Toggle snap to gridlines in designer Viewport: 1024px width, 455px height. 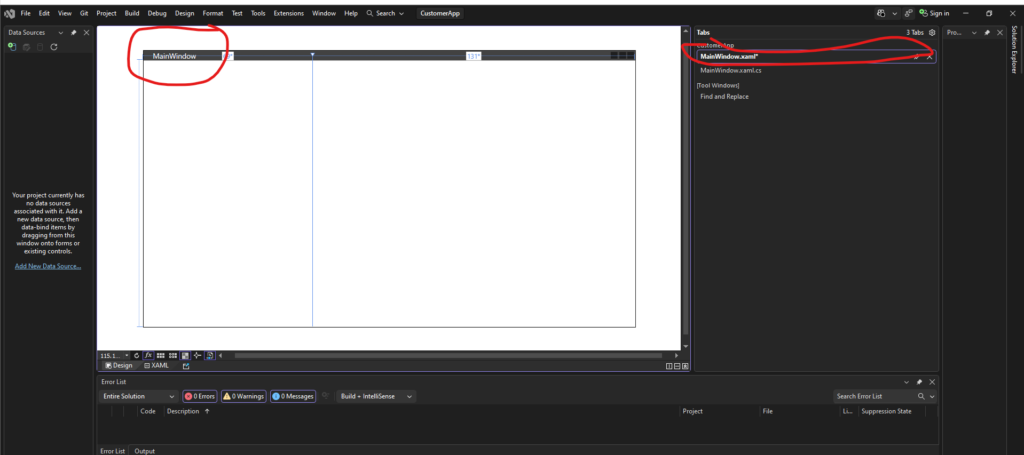pyautogui.click(x=173, y=356)
